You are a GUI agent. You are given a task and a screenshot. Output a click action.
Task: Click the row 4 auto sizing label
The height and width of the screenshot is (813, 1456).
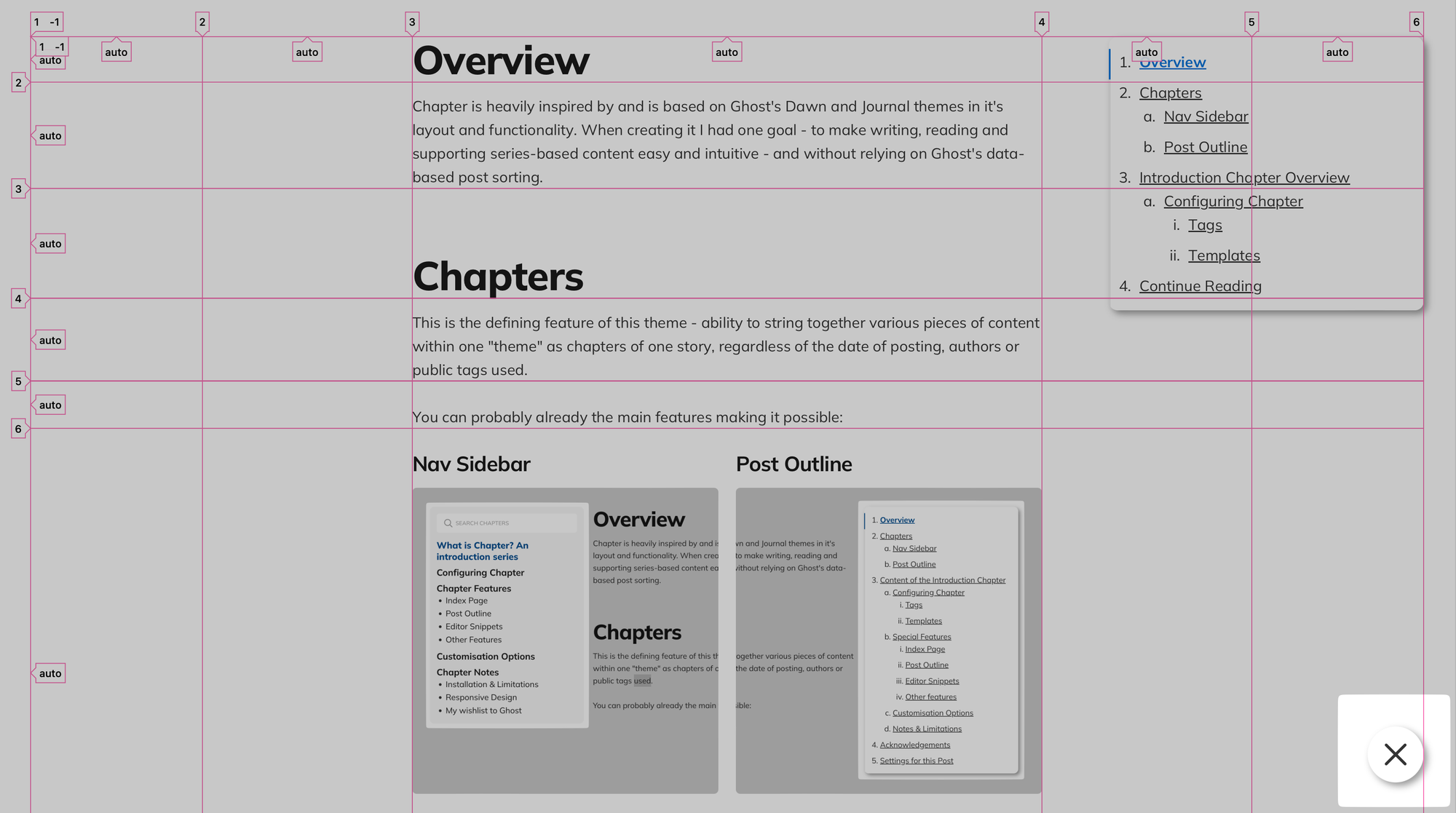[50, 339]
